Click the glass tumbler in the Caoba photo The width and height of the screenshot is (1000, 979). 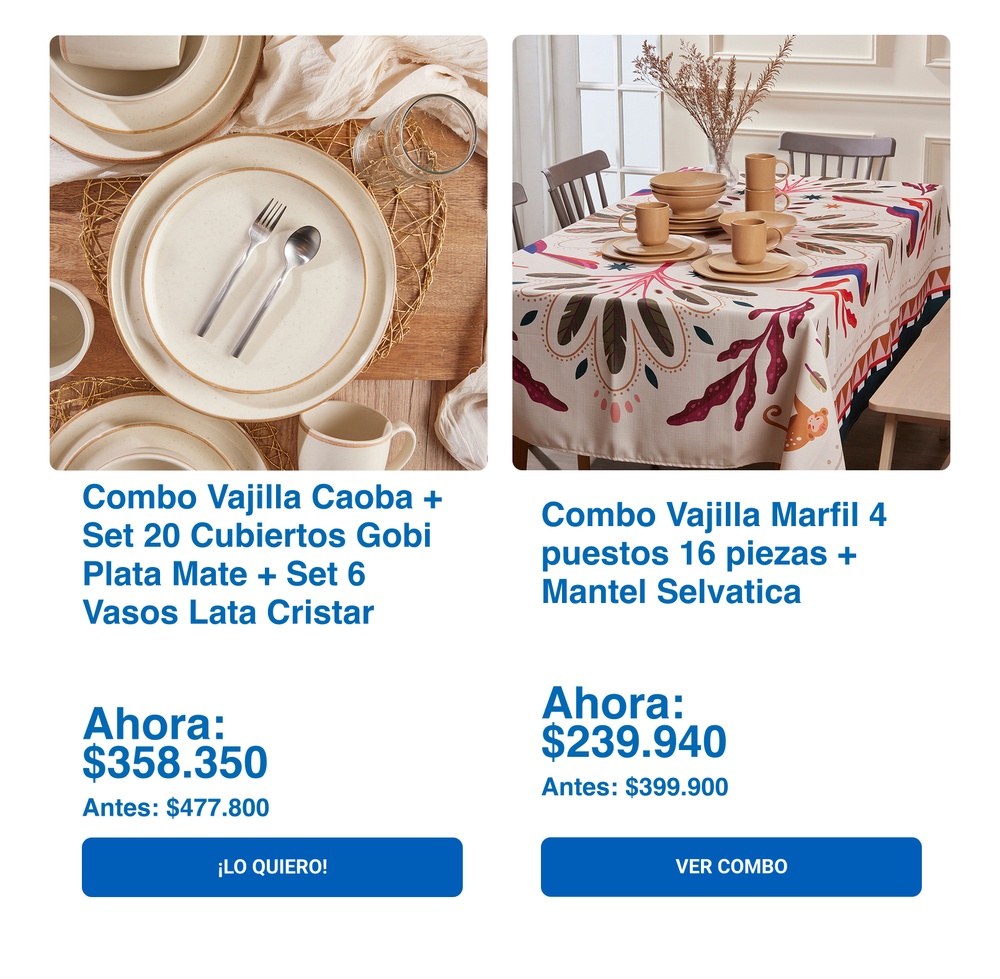pos(414,140)
